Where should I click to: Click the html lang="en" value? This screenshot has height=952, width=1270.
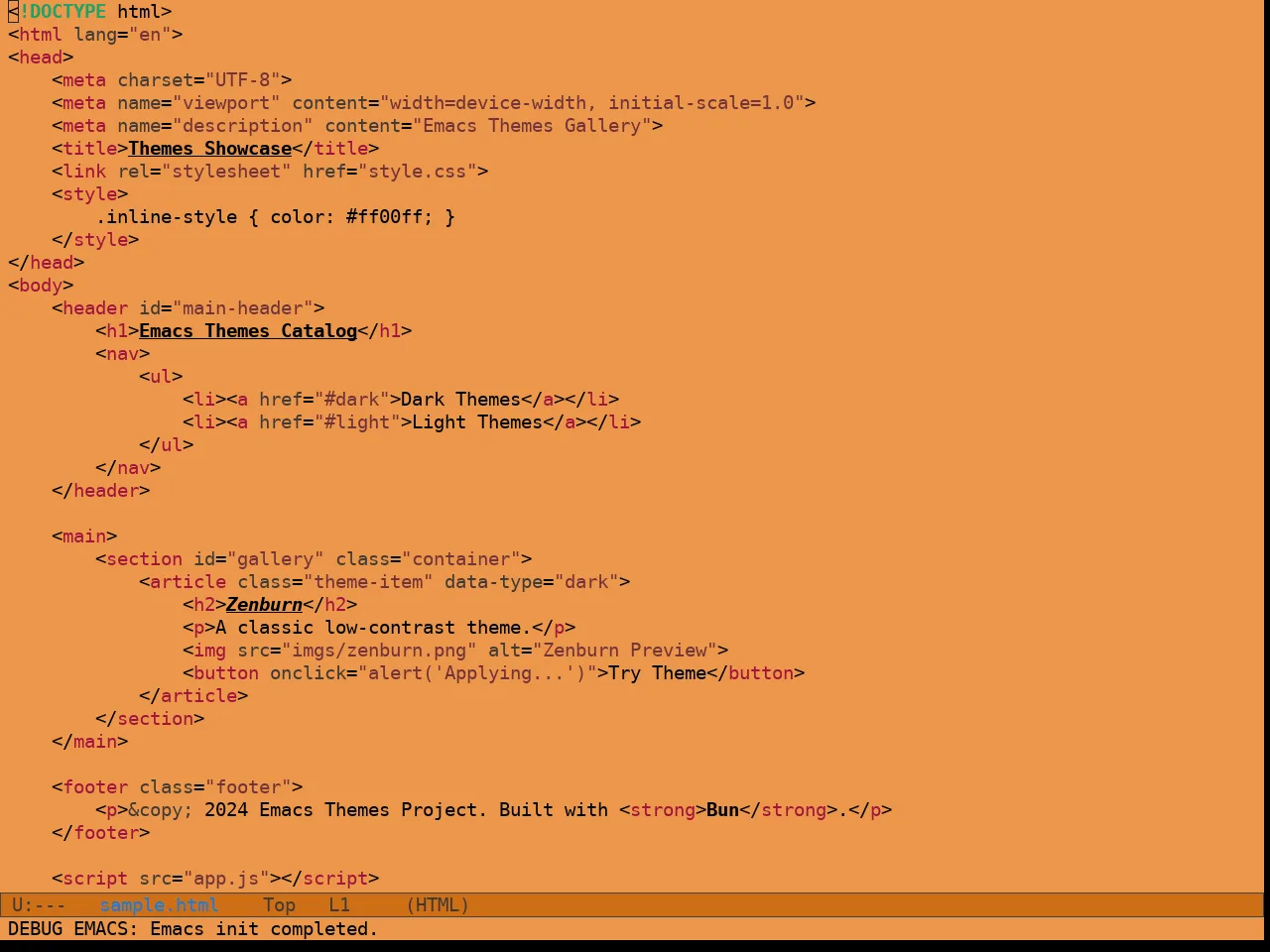[150, 35]
